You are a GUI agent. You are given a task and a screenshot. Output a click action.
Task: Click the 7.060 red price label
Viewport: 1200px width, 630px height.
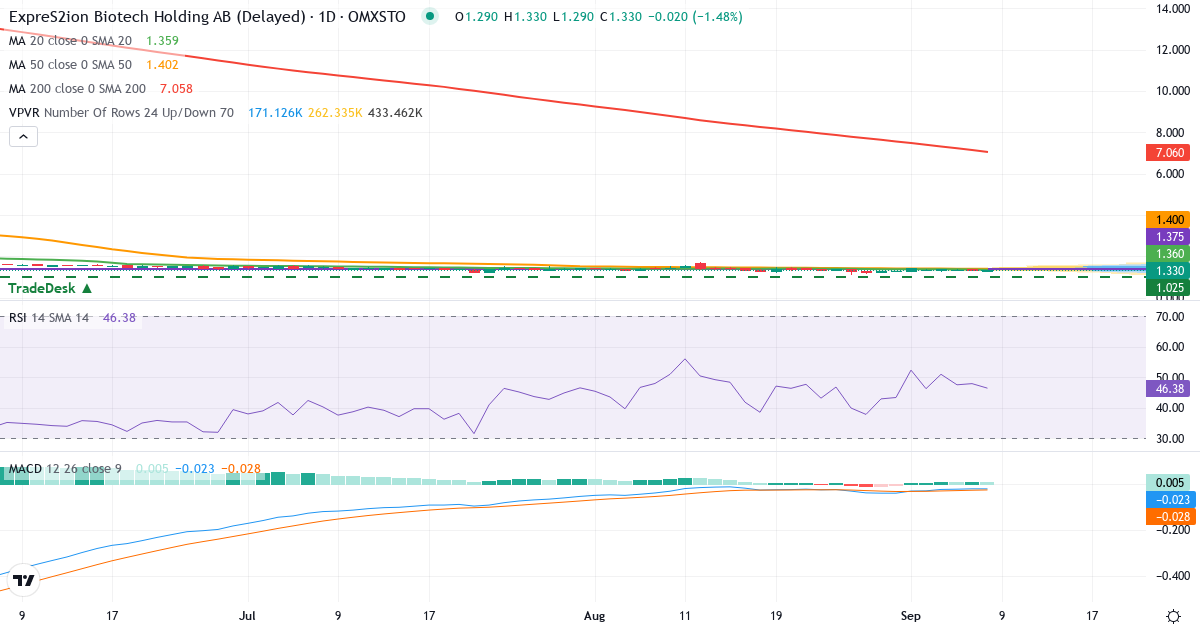click(1169, 153)
